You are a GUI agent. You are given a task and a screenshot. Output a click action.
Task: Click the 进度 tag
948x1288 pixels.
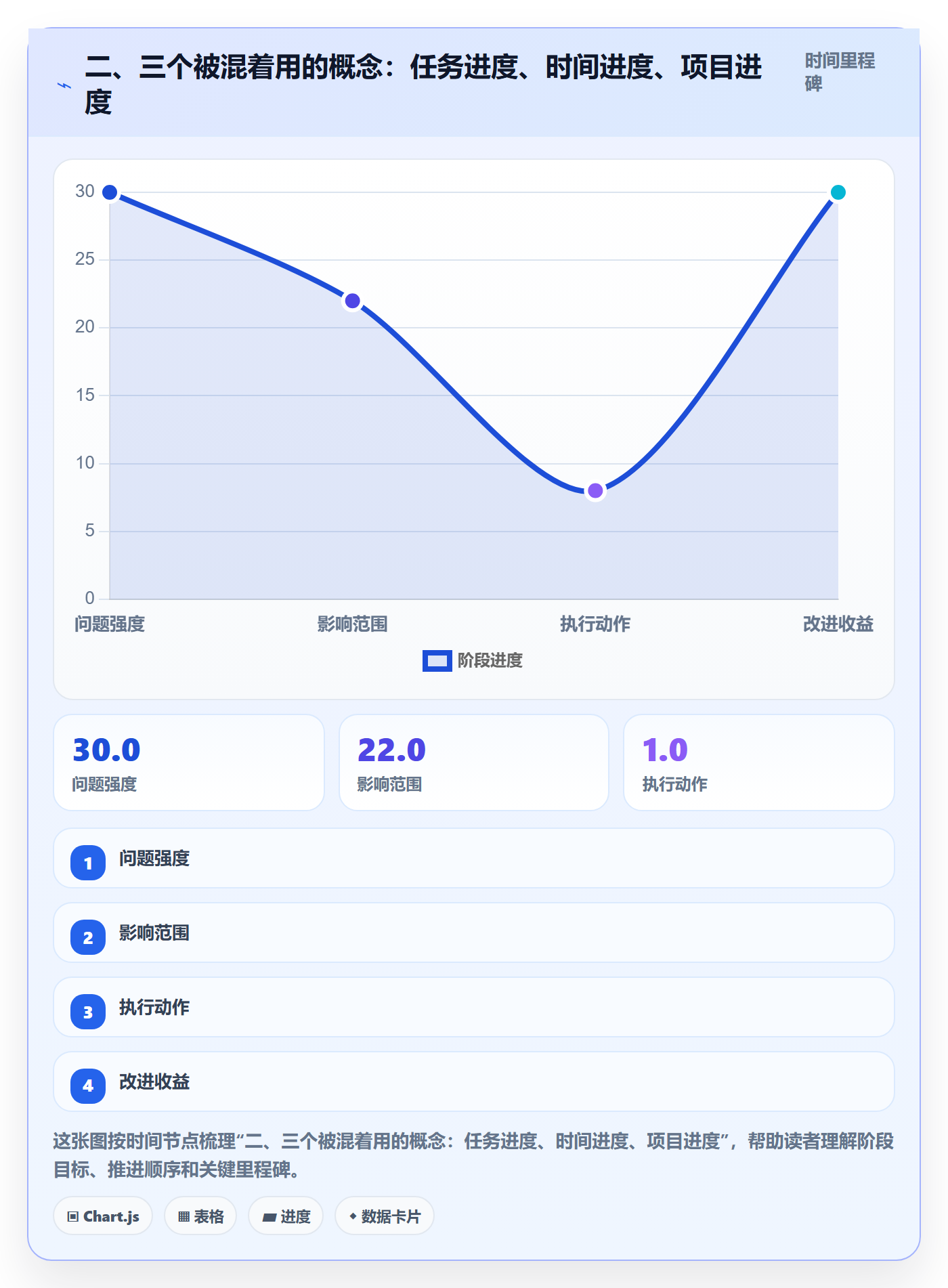(286, 1216)
